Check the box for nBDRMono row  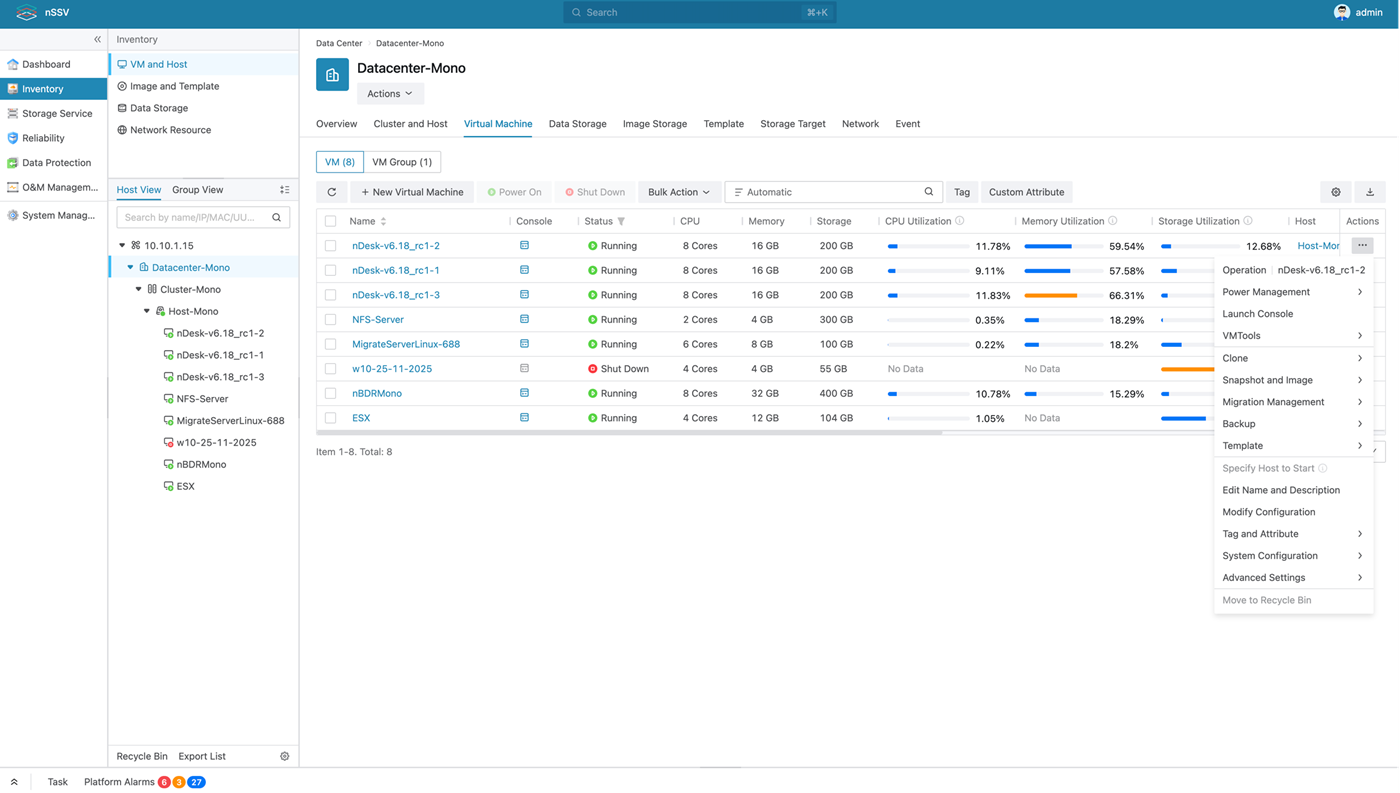click(331, 393)
